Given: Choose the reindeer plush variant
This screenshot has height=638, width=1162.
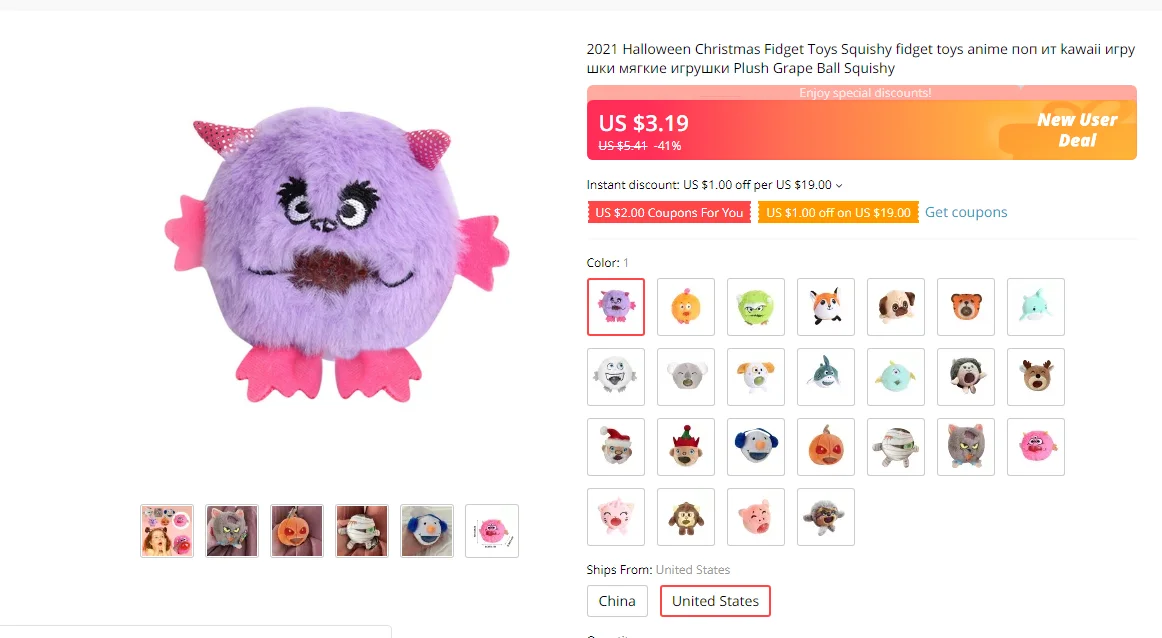Looking at the screenshot, I should pyautogui.click(x=1036, y=377).
